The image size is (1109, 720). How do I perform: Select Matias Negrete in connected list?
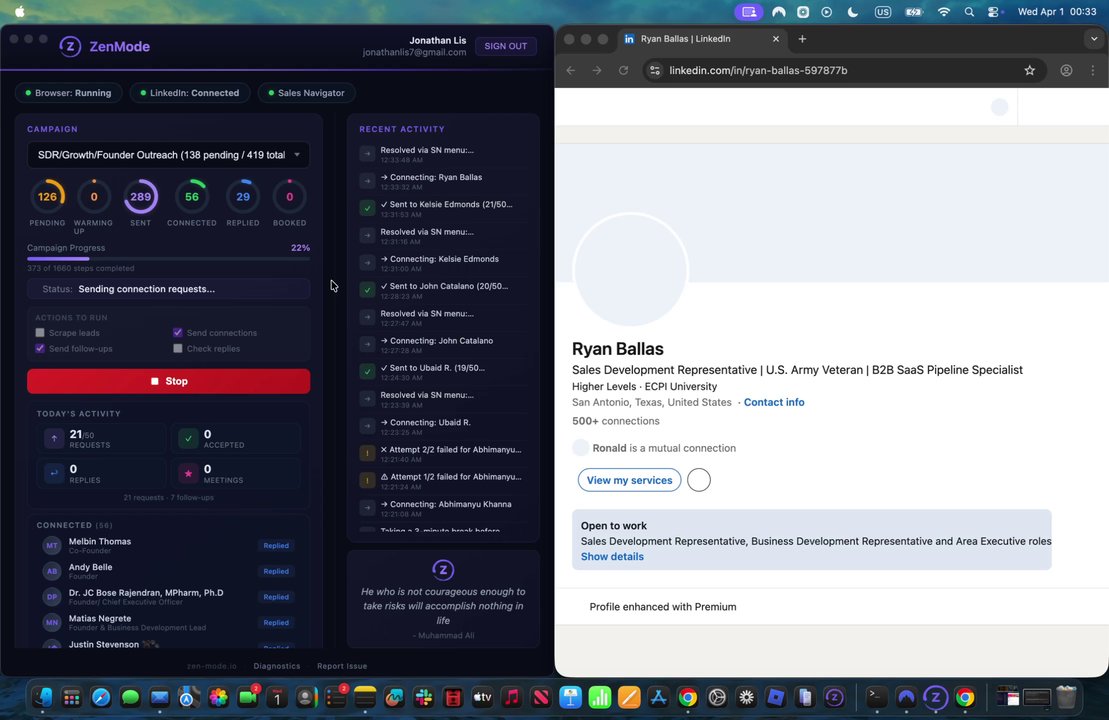click(168, 622)
